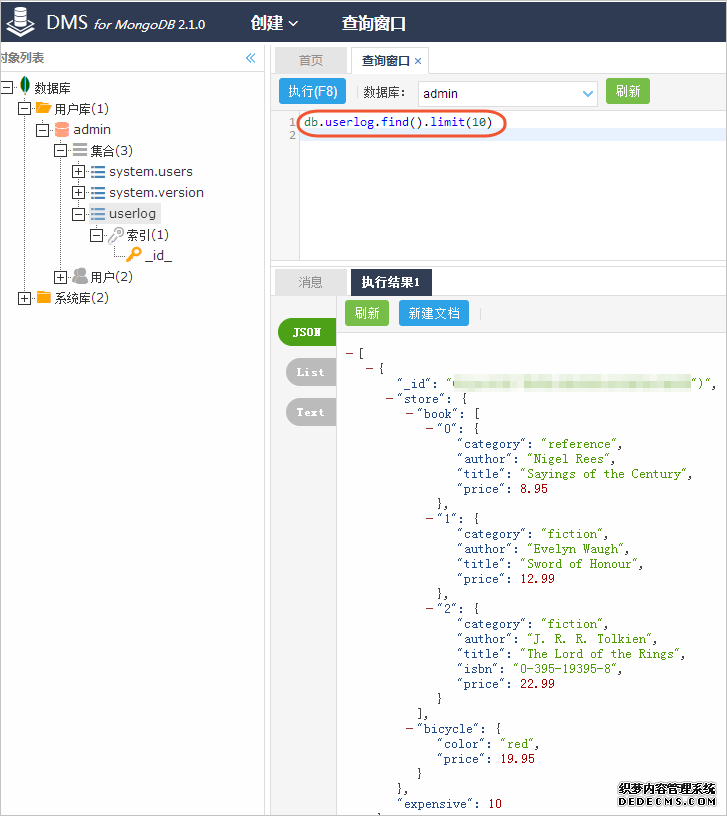Screen dimensions: 727x816
Task: Click the MongoDB leaf icon beside 数据库
Action: tap(24, 87)
